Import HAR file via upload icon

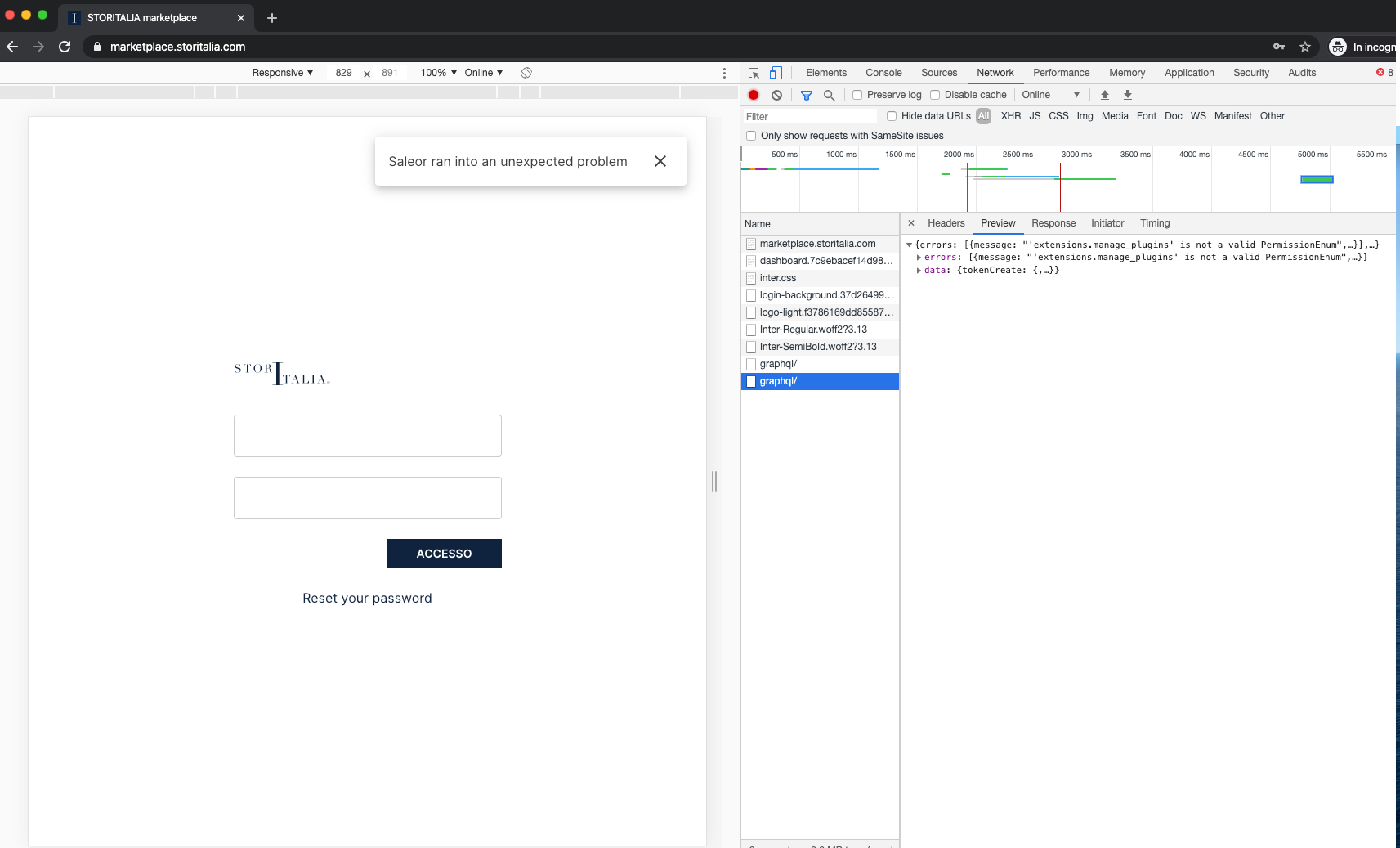[x=1104, y=95]
